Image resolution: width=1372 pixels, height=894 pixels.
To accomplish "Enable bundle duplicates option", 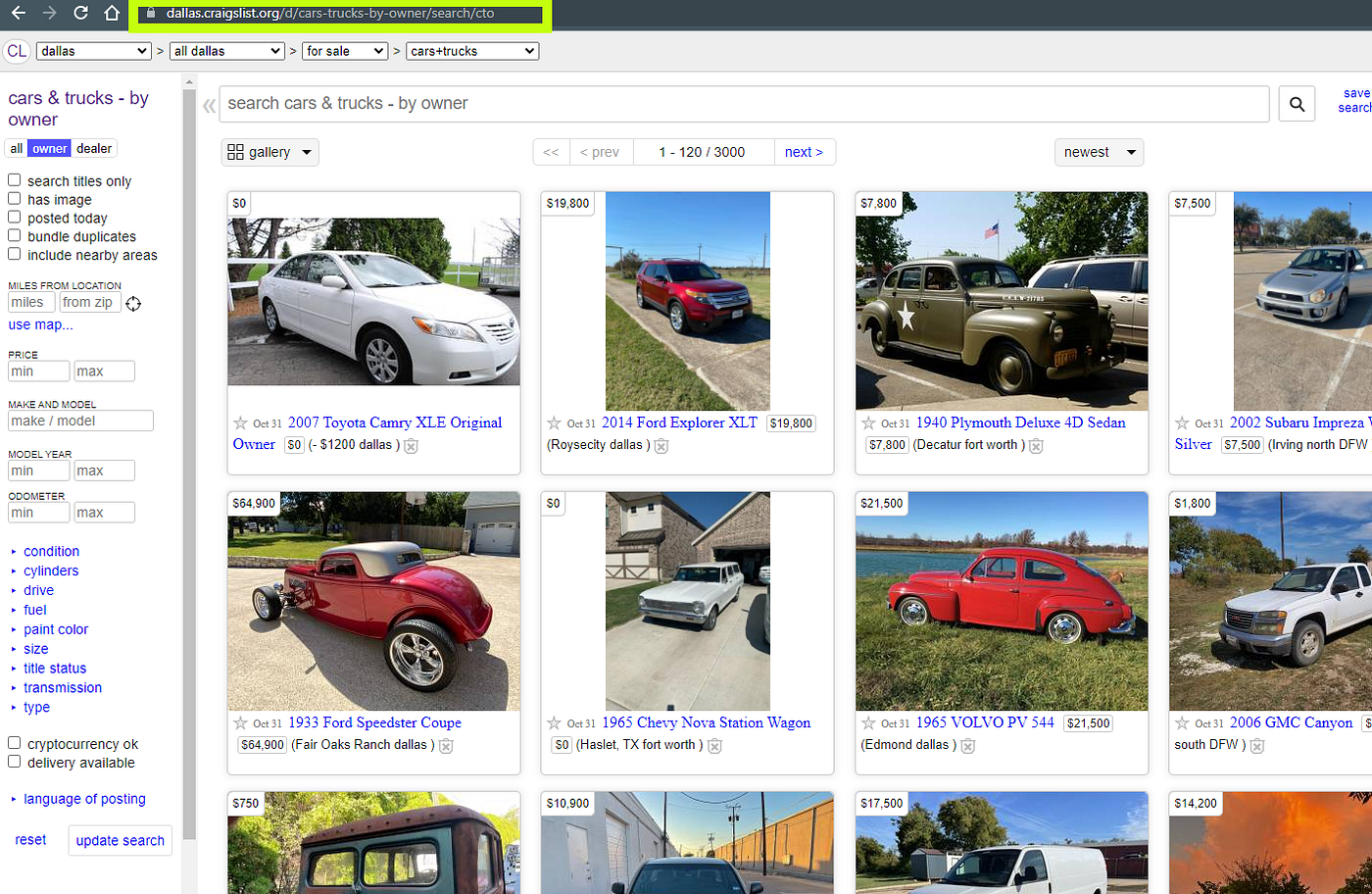I will pos(15,235).
